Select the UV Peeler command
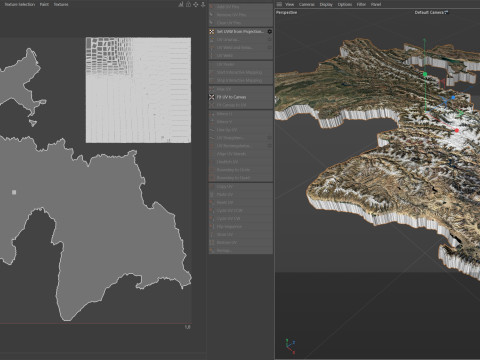The image size is (480, 360). [240, 64]
